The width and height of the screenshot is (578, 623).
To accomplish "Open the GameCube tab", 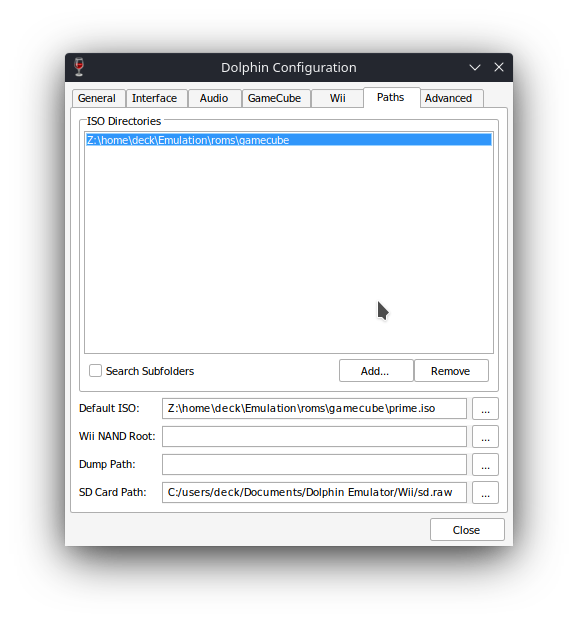I will point(275,98).
